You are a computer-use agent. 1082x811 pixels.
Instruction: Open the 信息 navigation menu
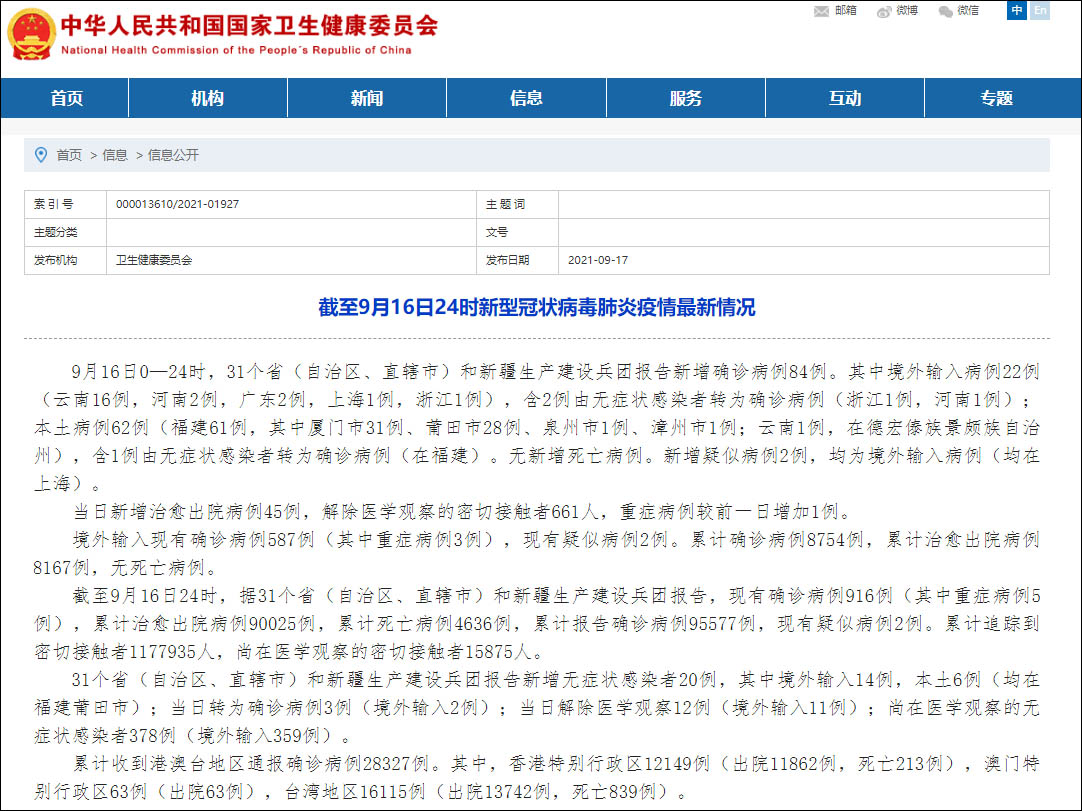pyautogui.click(x=527, y=98)
